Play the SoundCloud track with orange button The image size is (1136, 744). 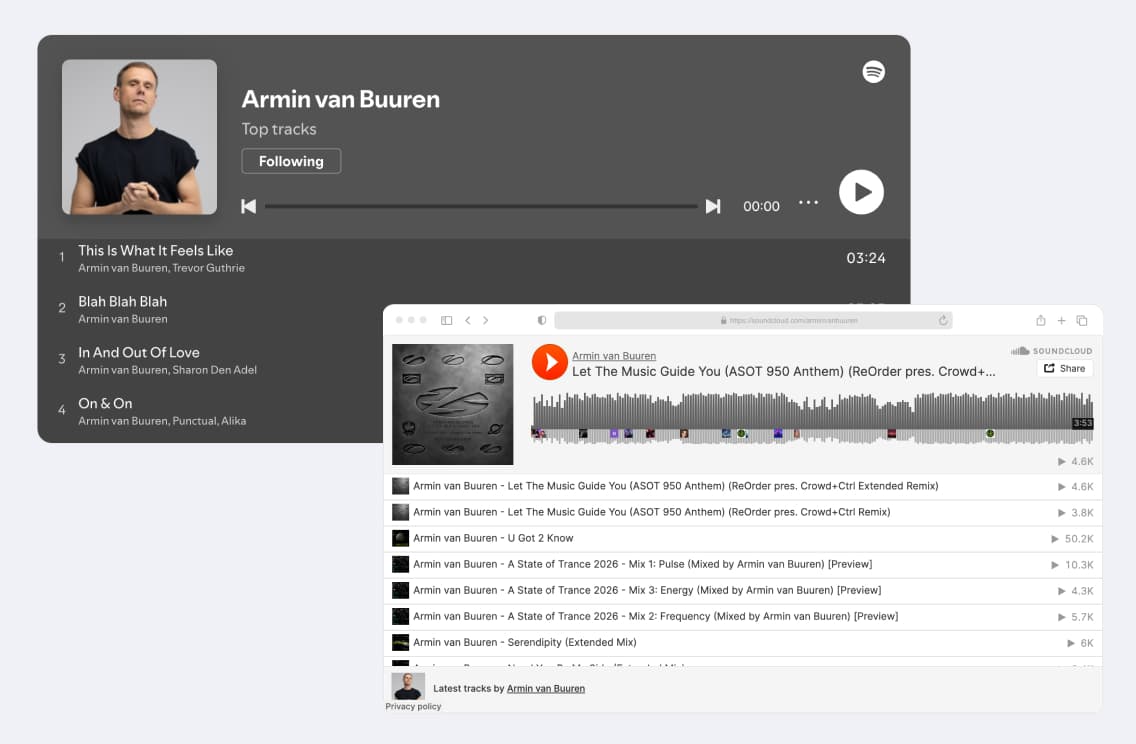550,362
